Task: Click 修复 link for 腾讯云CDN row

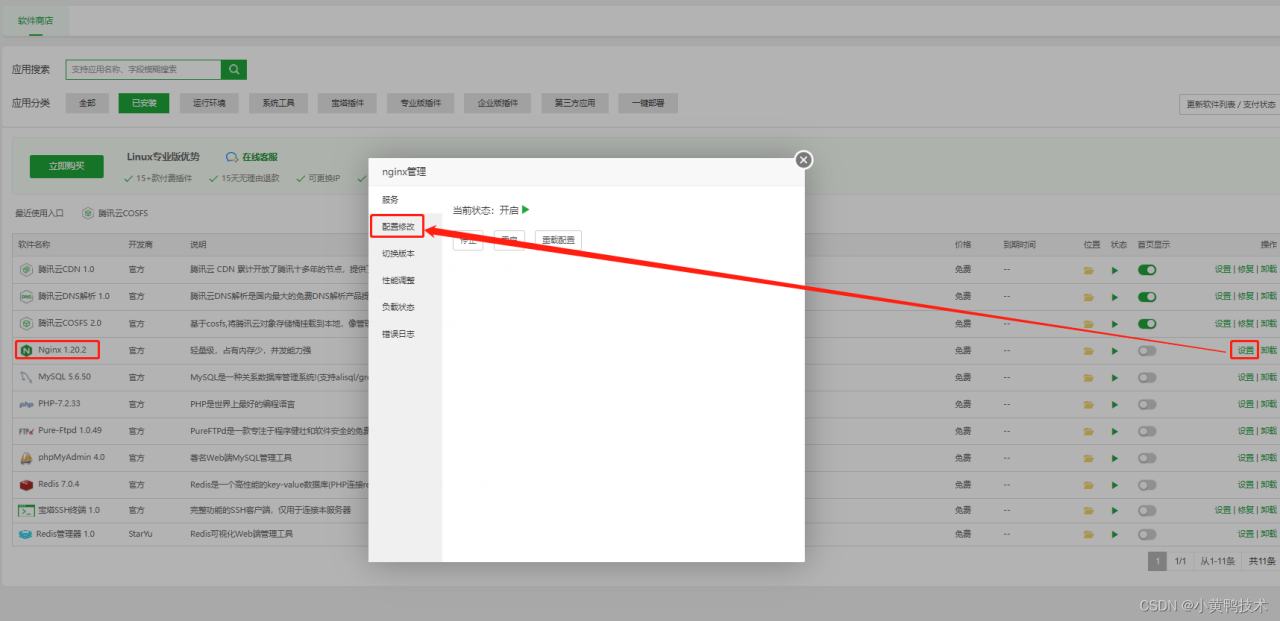Action: (1245, 270)
